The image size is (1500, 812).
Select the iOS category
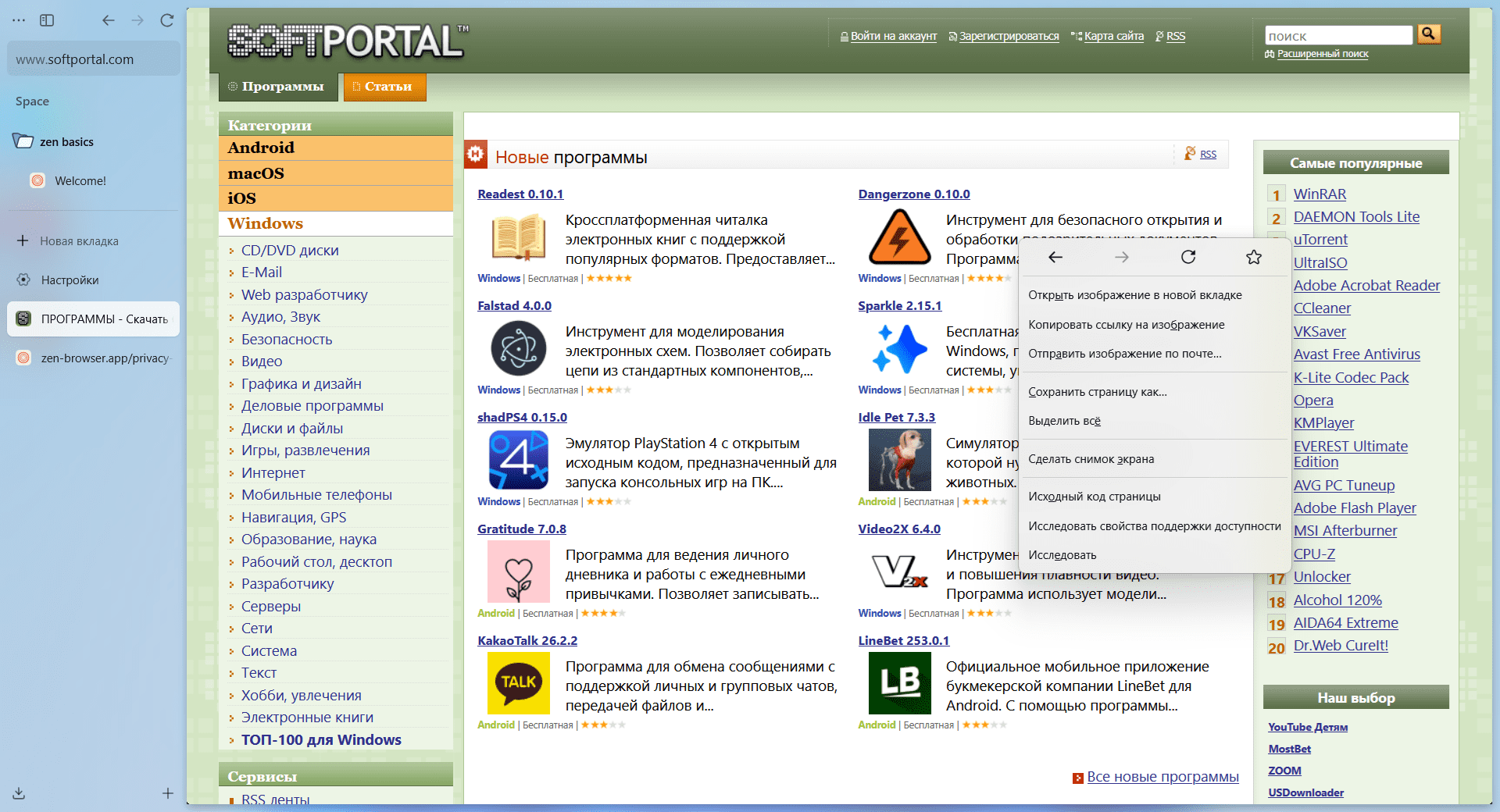[x=336, y=198]
